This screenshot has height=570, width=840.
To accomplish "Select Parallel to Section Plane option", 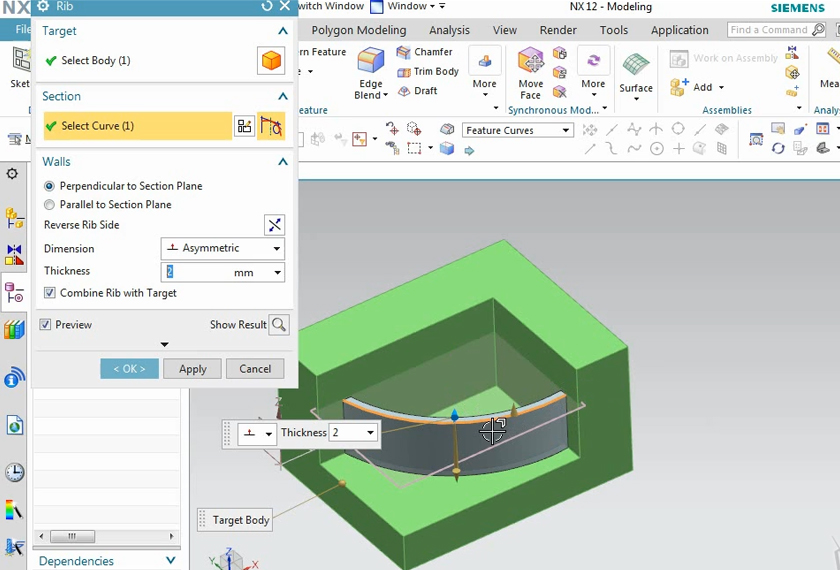I will 50,204.
